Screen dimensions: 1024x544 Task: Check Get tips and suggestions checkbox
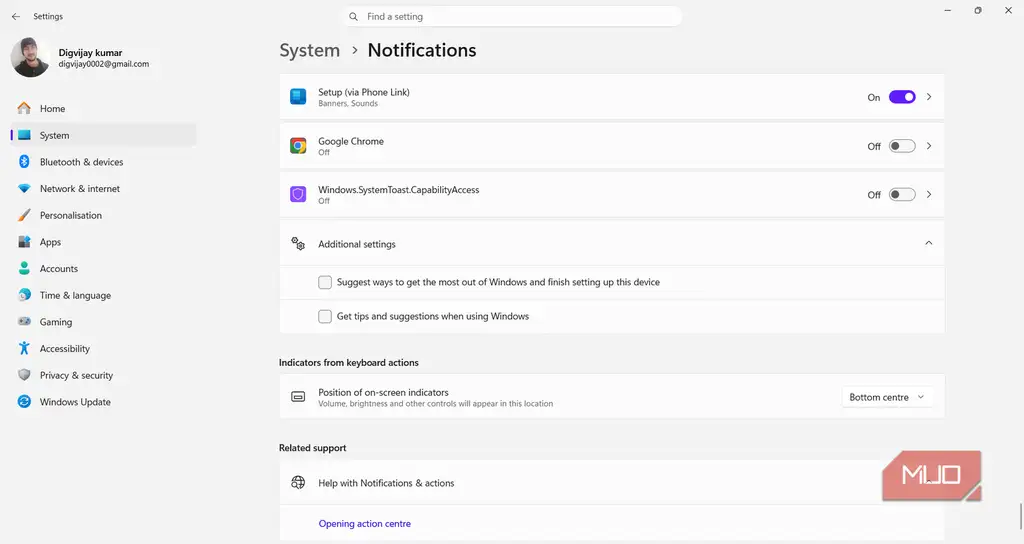click(x=325, y=316)
